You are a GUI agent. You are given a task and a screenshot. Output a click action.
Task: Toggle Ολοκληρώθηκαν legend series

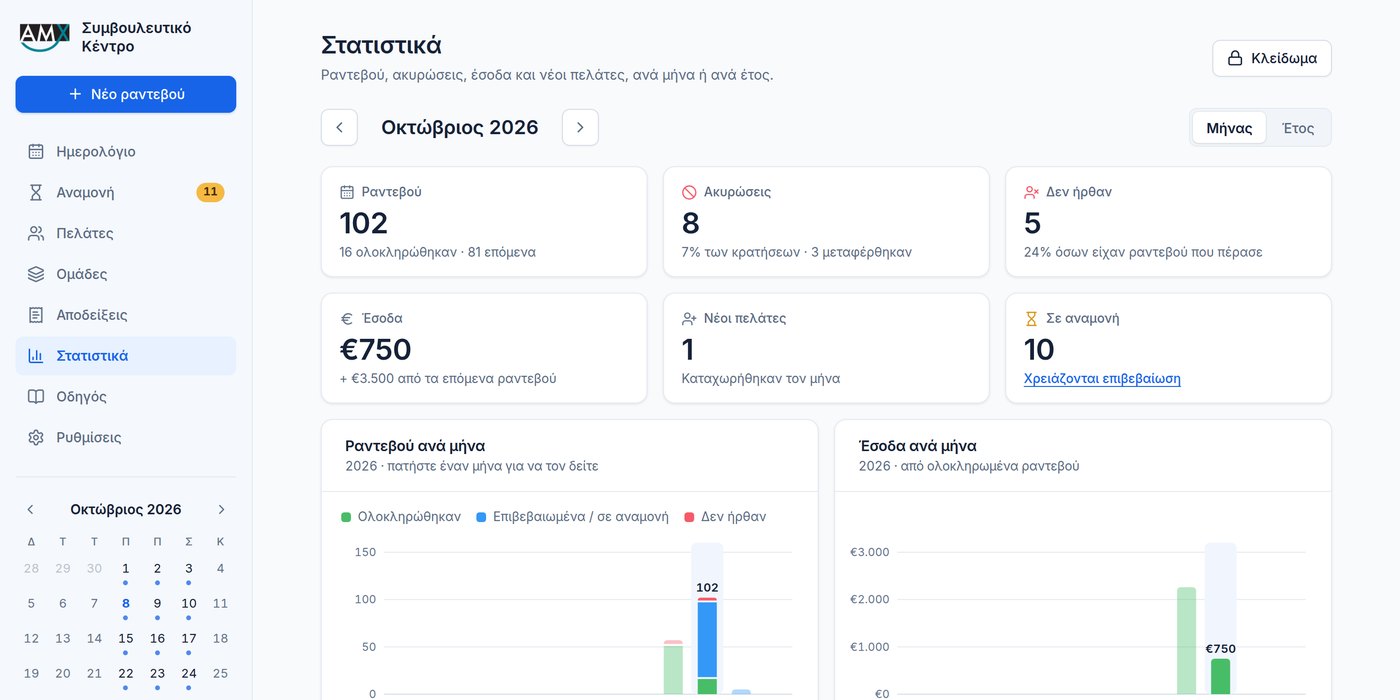click(x=401, y=517)
